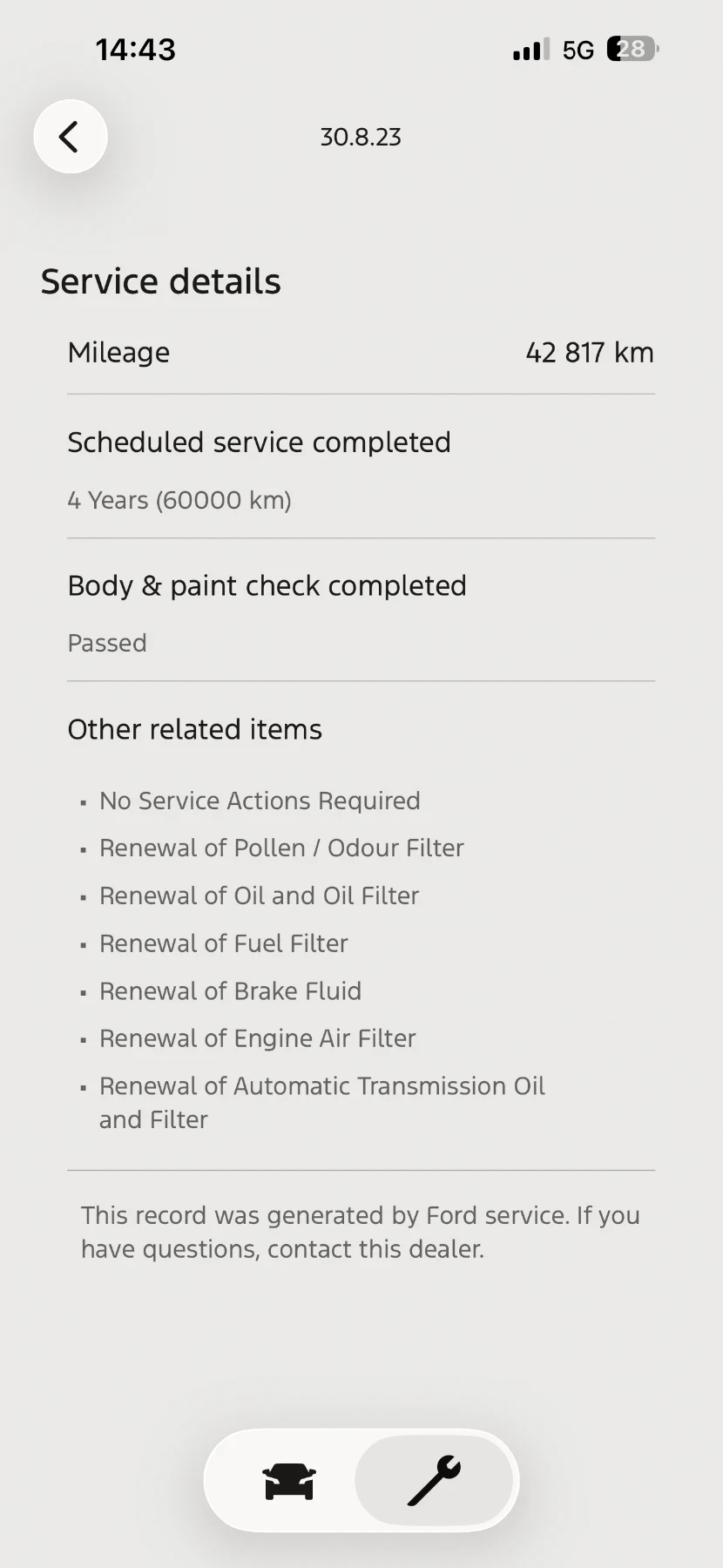
Task: Tap the 42 817 km value
Action: click(590, 353)
